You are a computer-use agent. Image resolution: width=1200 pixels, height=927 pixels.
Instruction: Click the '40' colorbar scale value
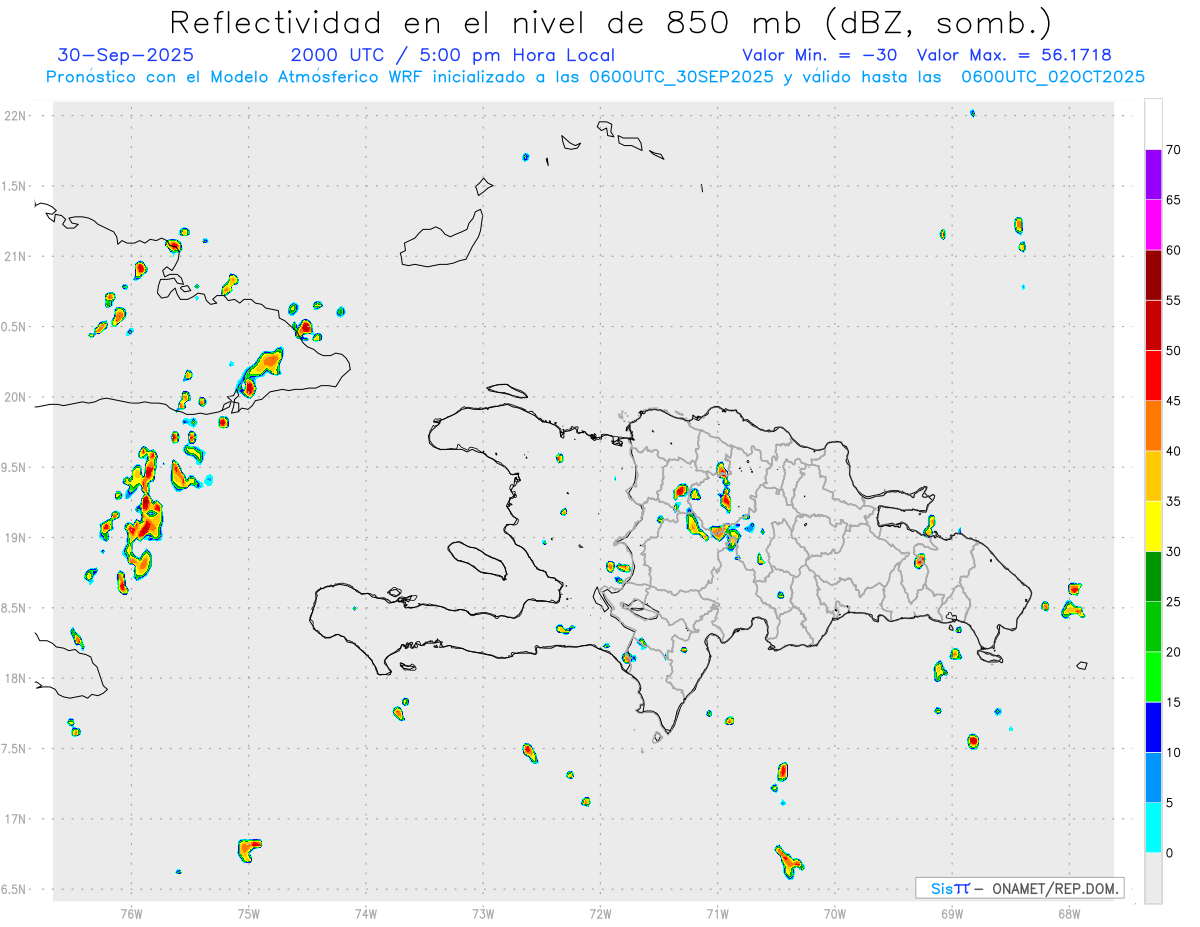coord(1174,451)
